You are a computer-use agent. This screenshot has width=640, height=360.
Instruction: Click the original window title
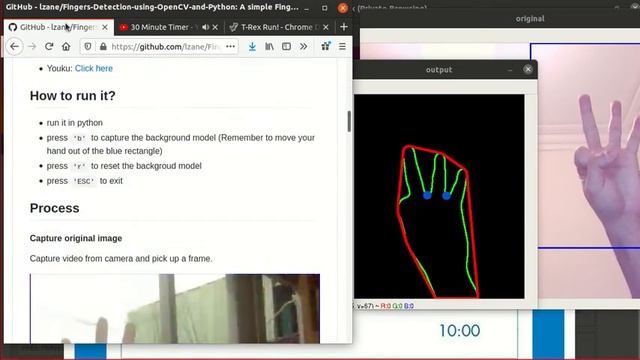(530, 19)
